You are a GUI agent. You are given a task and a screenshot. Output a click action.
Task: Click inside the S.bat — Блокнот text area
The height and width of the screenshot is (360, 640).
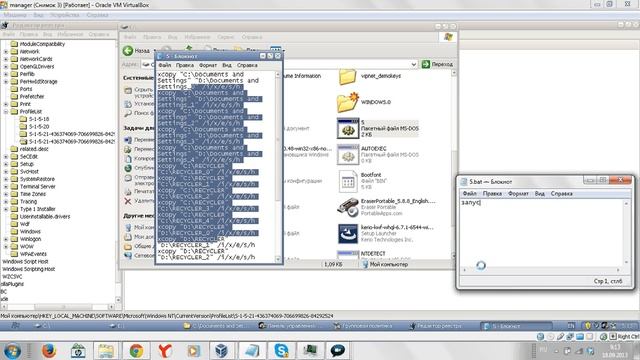542,233
